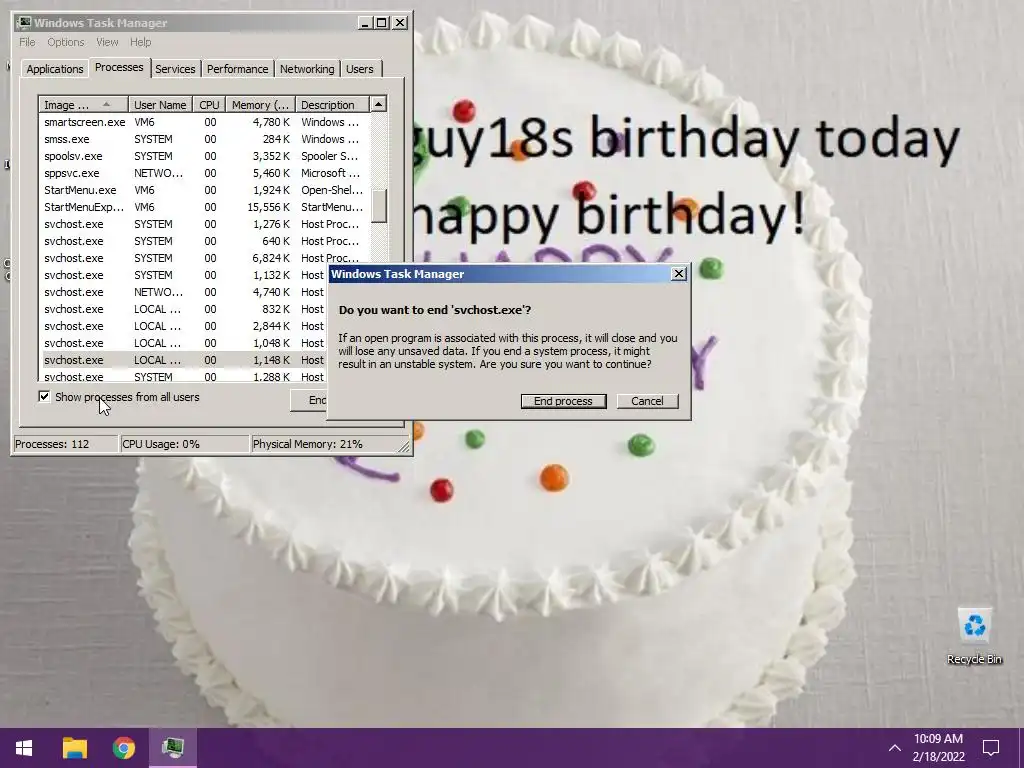The image size is (1024, 768).
Task: Maximize the Windows Task Manager window
Action: (x=381, y=23)
